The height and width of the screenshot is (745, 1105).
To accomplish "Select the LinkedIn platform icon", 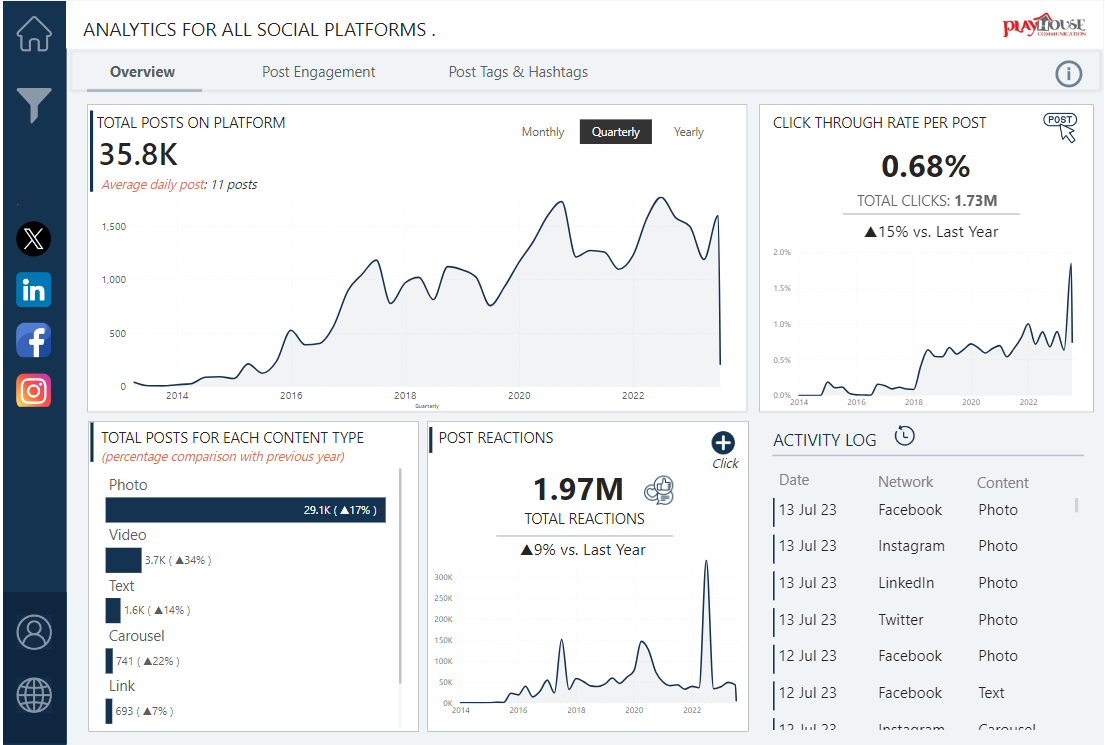I will point(34,290).
